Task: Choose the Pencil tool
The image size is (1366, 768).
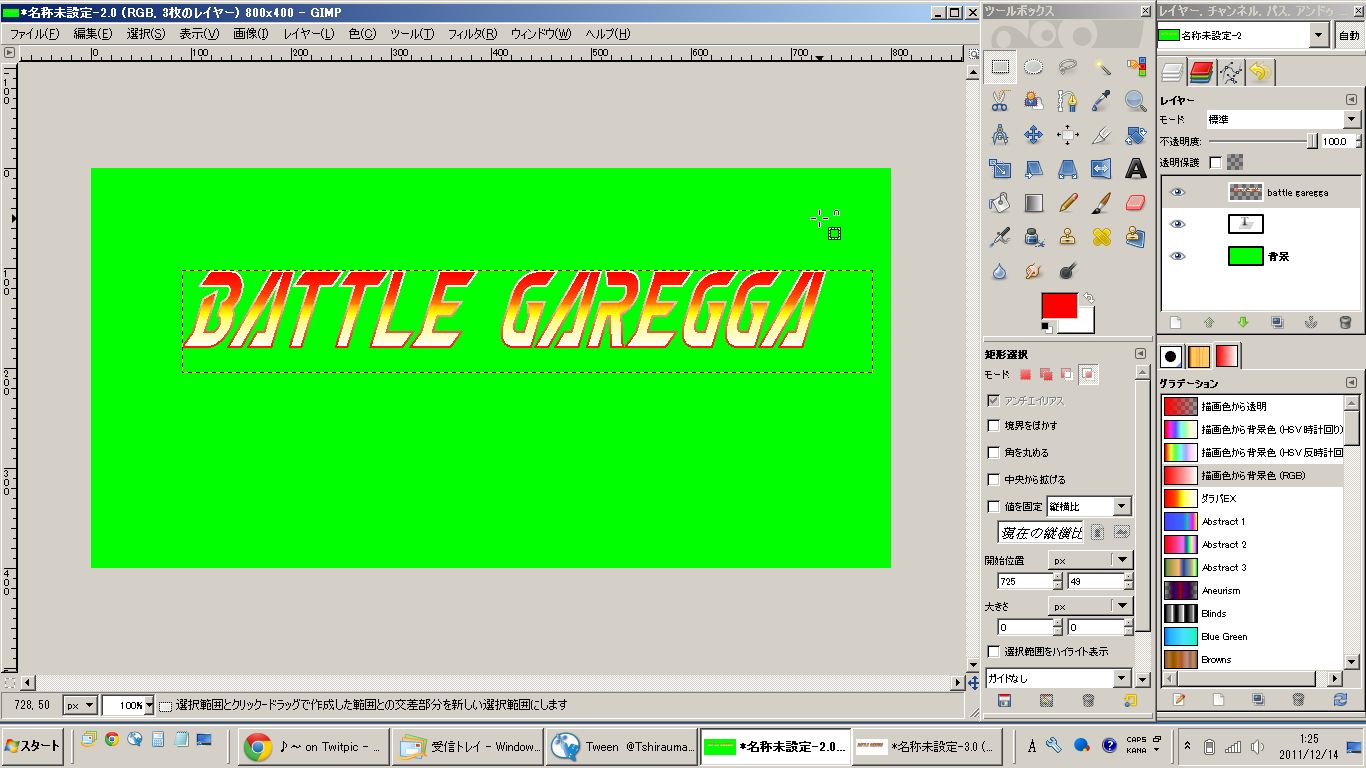Action: (1068, 203)
